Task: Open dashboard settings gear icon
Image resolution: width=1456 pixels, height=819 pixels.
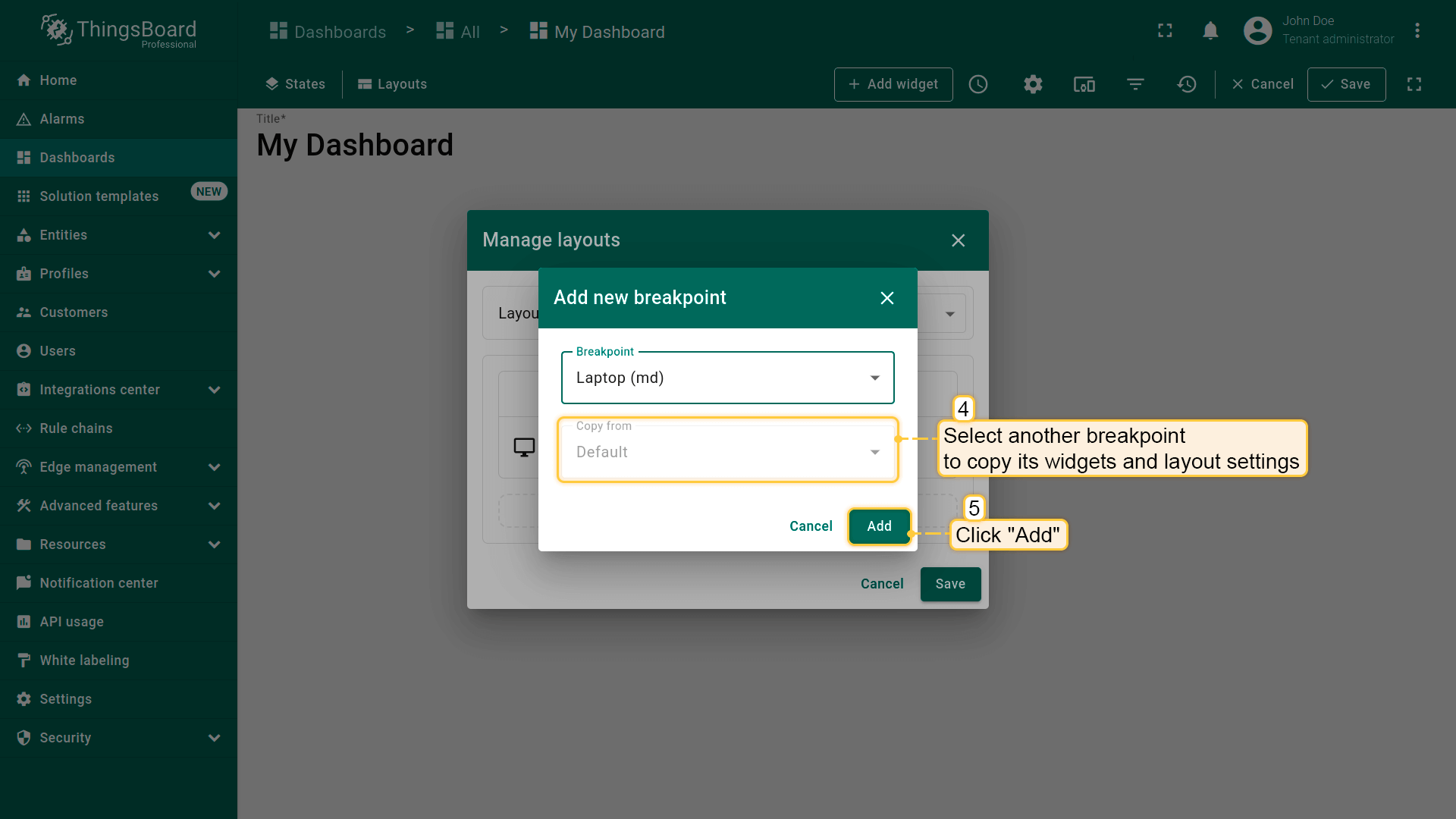Action: coord(1033,84)
